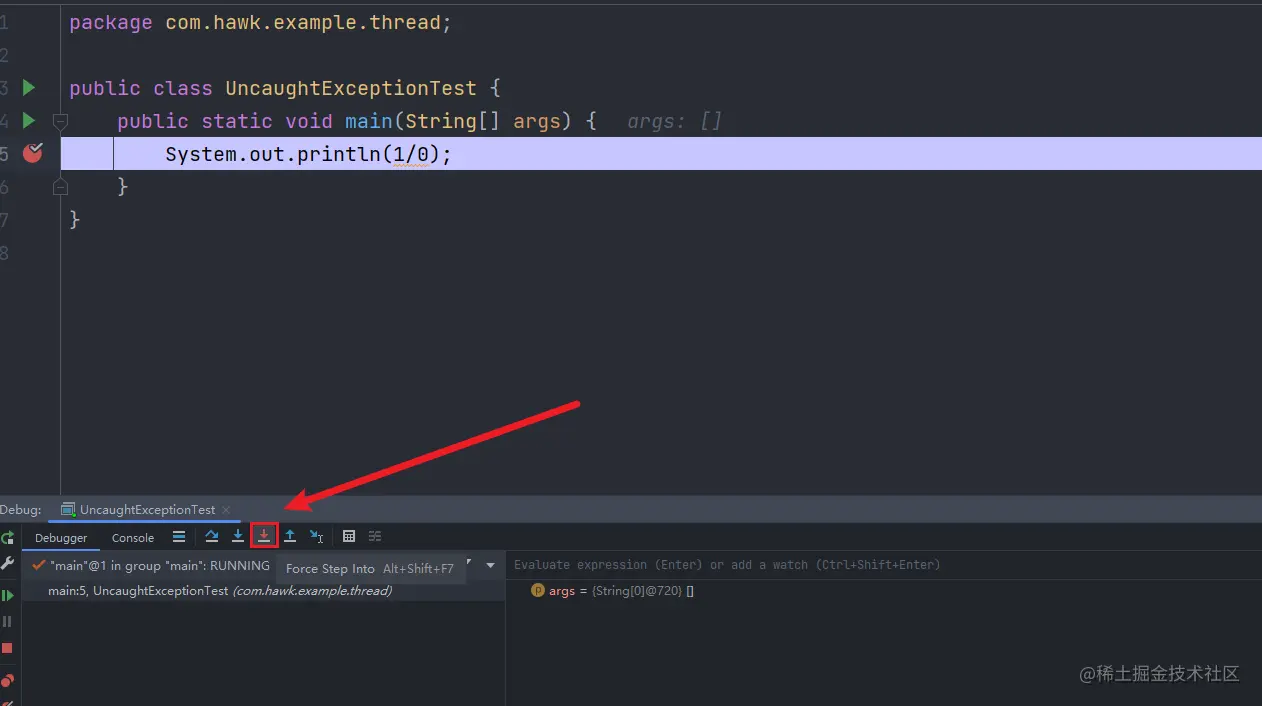Select the "main"@1 in group "main": RUNNING thread
The image size is (1262, 706).
coord(151,565)
